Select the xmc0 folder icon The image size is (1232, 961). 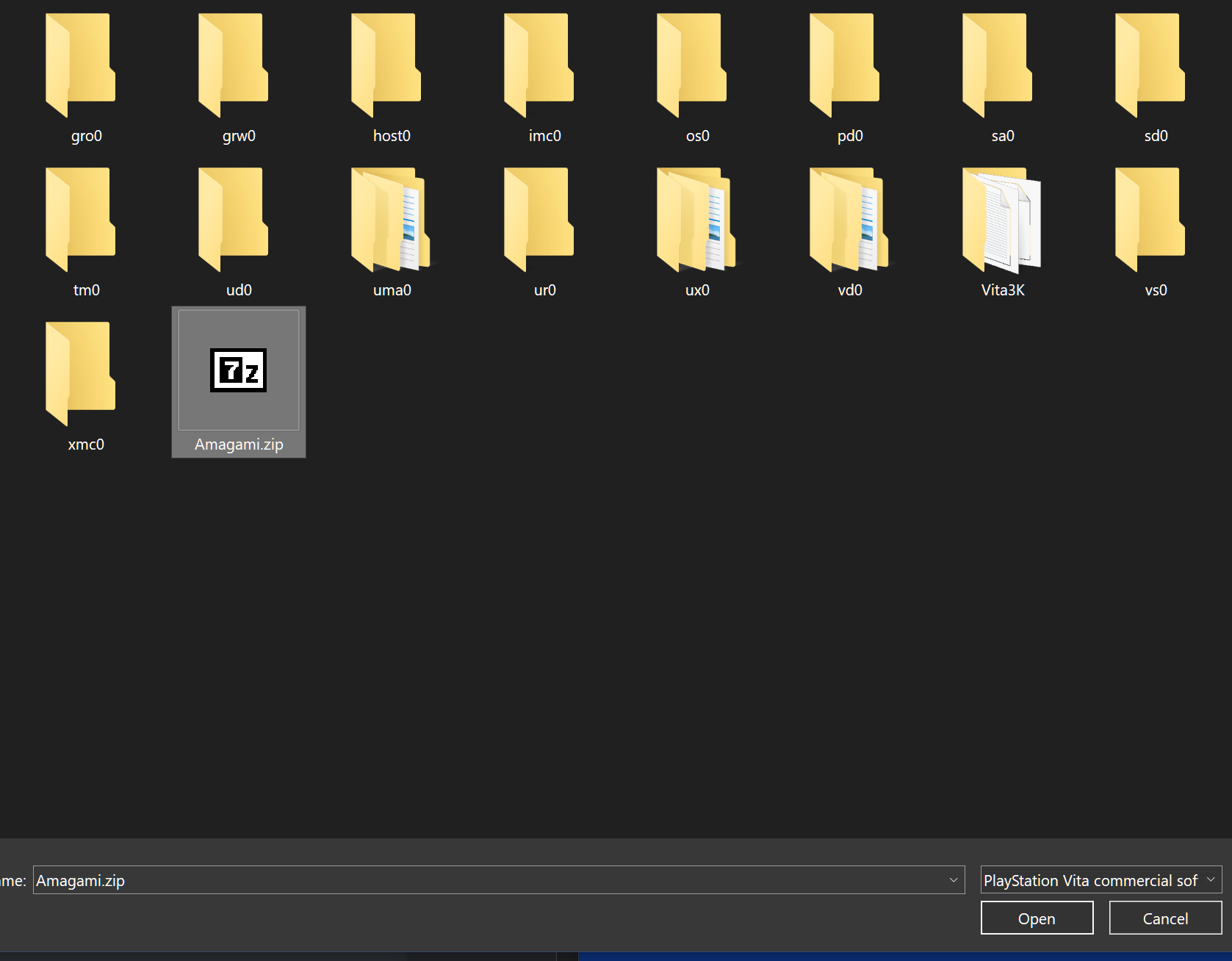80,373
